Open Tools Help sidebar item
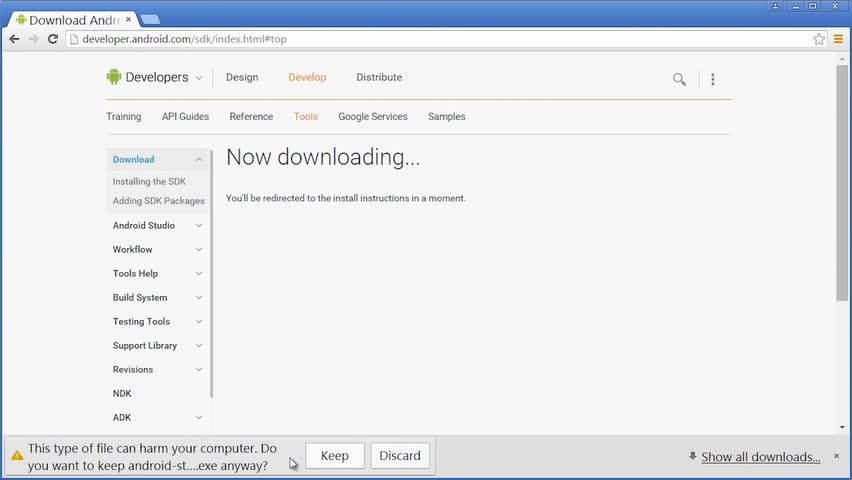 [x=135, y=273]
